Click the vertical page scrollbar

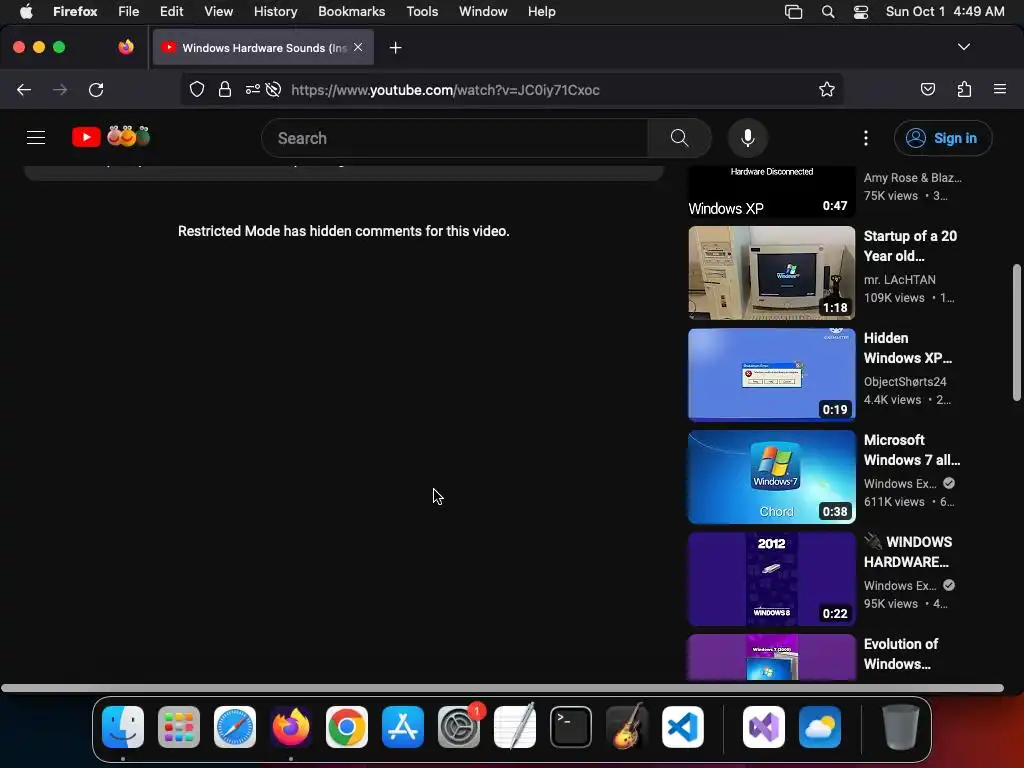click(x=1016, y=332)
